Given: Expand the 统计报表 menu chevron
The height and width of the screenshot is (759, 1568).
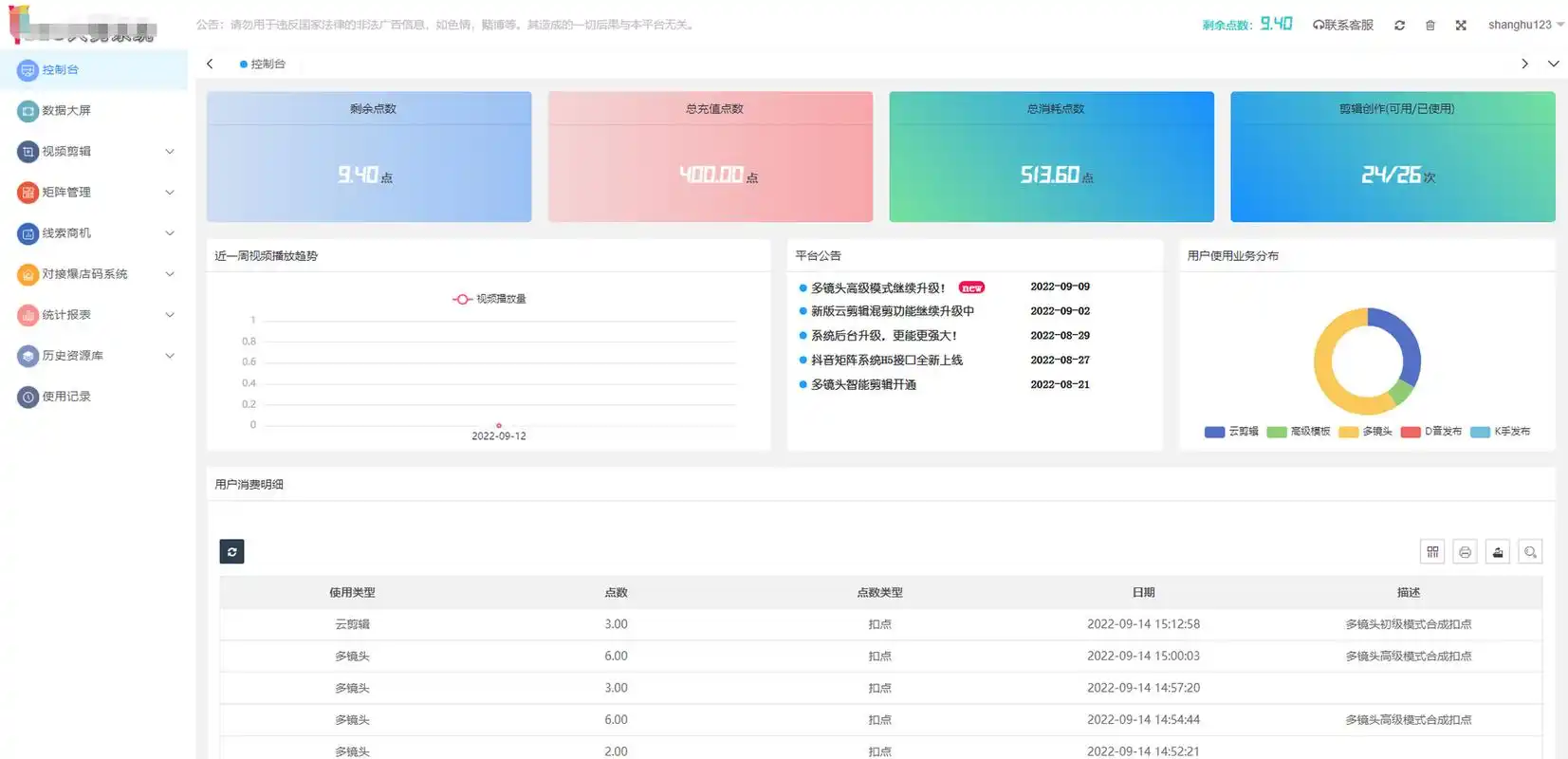Looking at the screenshot, I should point(170,315).
